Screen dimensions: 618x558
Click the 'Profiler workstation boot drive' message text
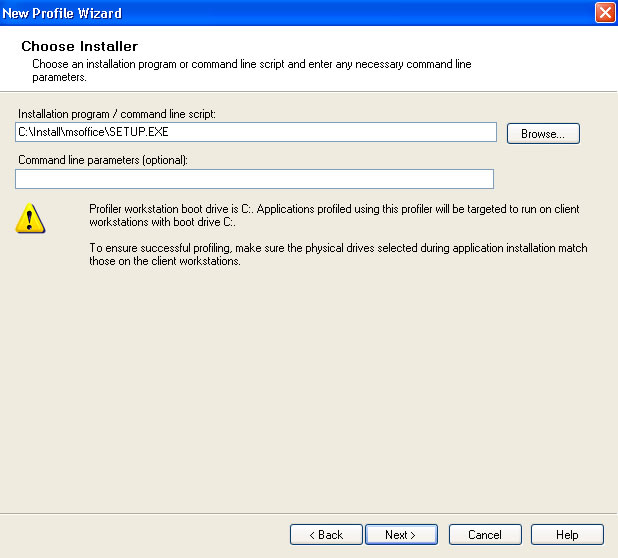tap(334, 215)
